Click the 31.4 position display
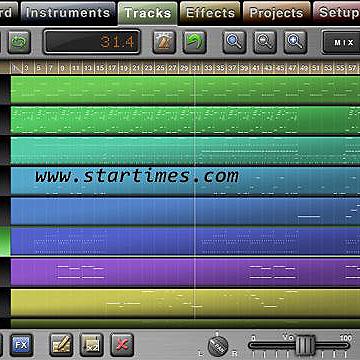This screenshot has width=360, height=360. point(92,42)
